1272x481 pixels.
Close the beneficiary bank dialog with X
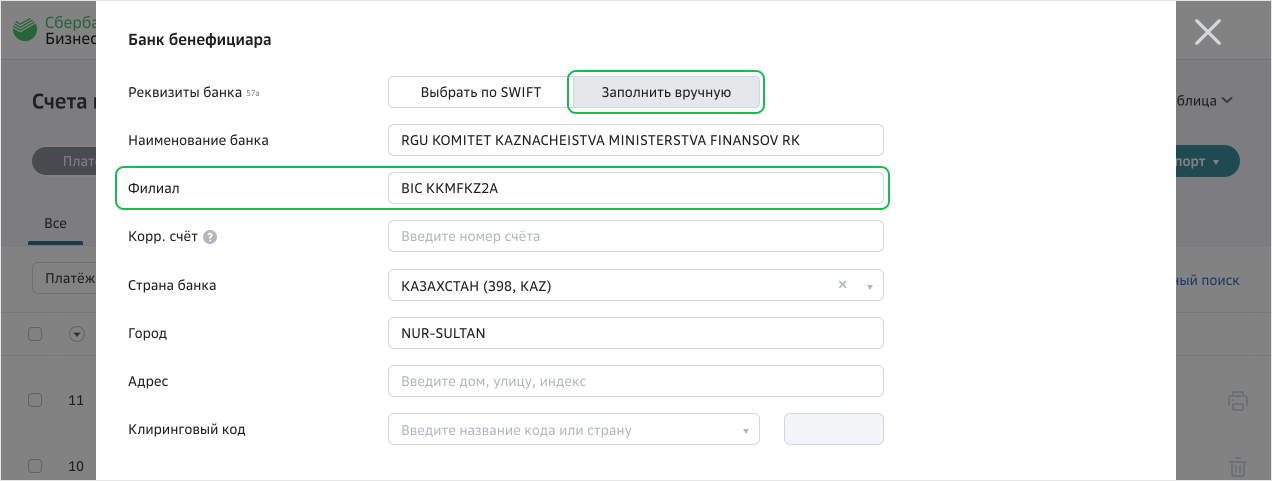1207,33
